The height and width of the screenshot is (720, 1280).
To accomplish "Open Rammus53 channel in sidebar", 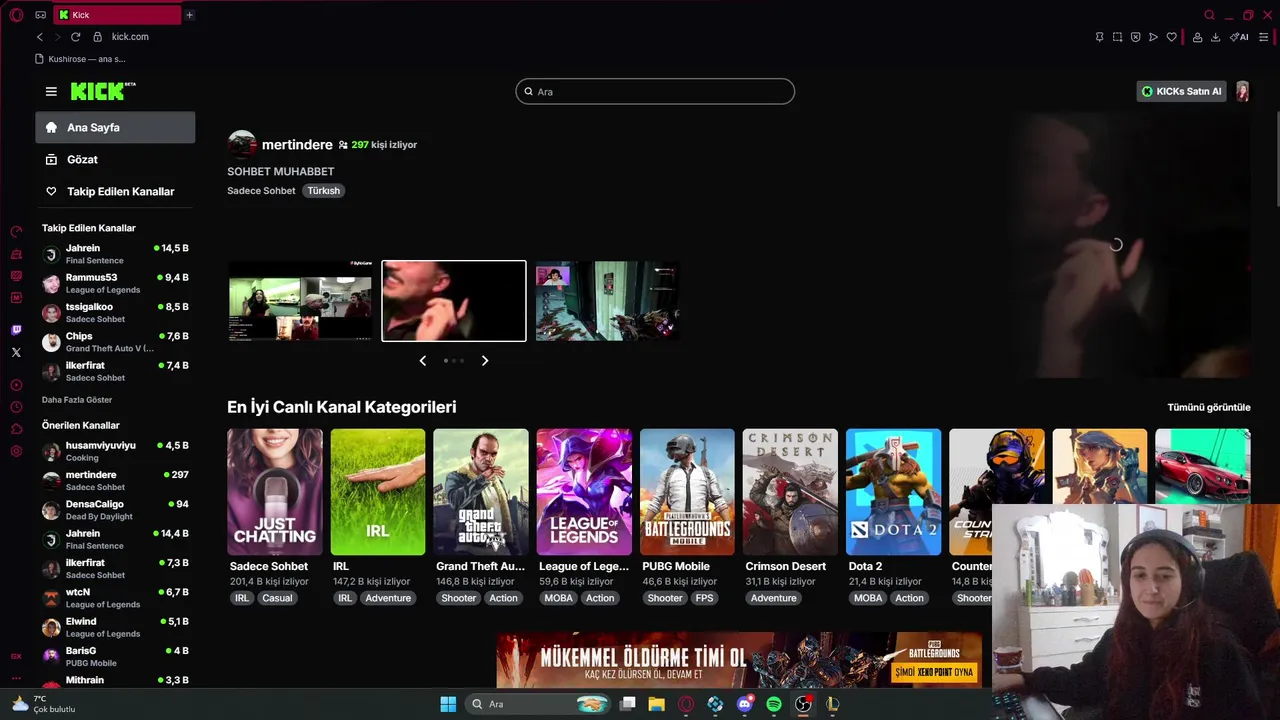I will pyautogui.click(x=115, y=283).
